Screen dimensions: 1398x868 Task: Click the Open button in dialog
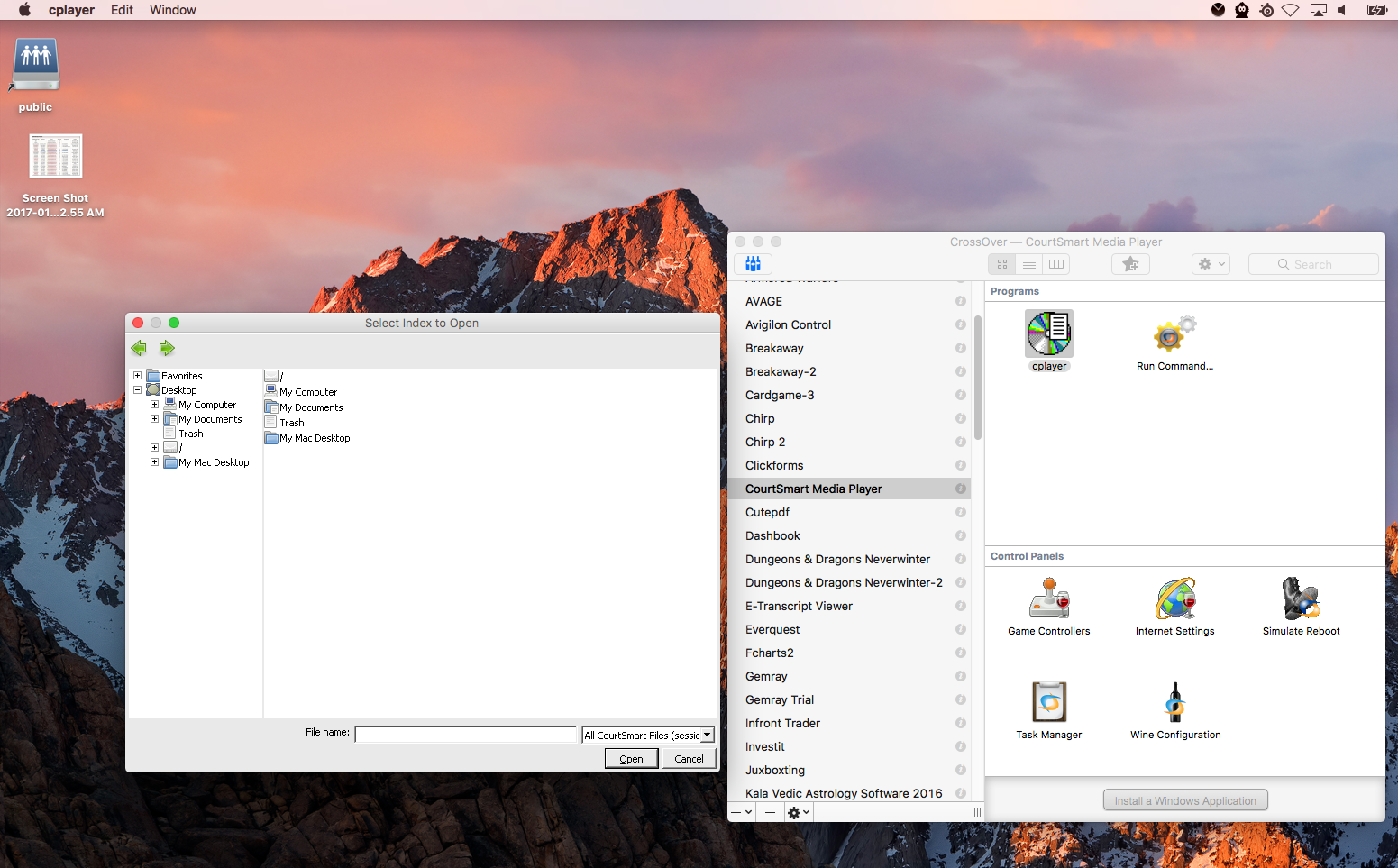click(631, 759)
